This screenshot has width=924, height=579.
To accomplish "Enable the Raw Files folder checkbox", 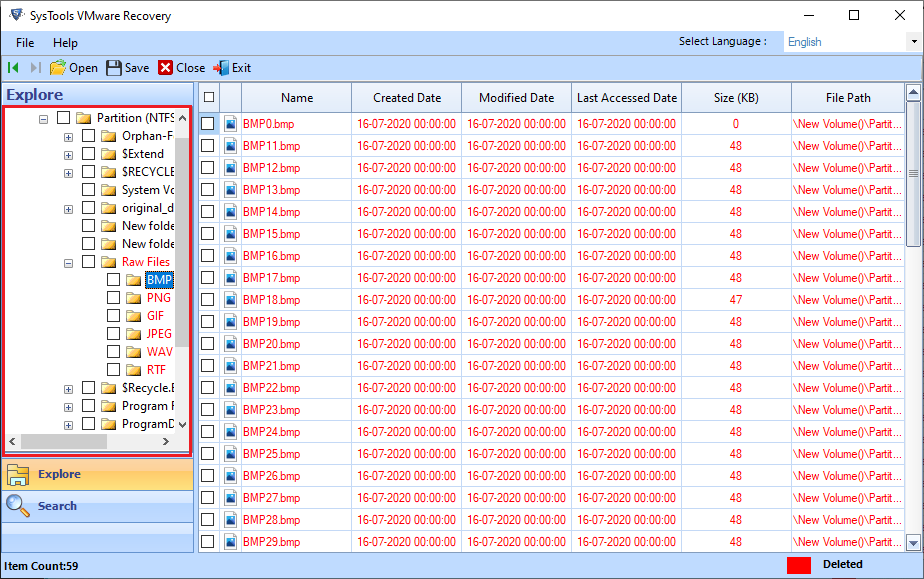I will (x=89, y=261).
